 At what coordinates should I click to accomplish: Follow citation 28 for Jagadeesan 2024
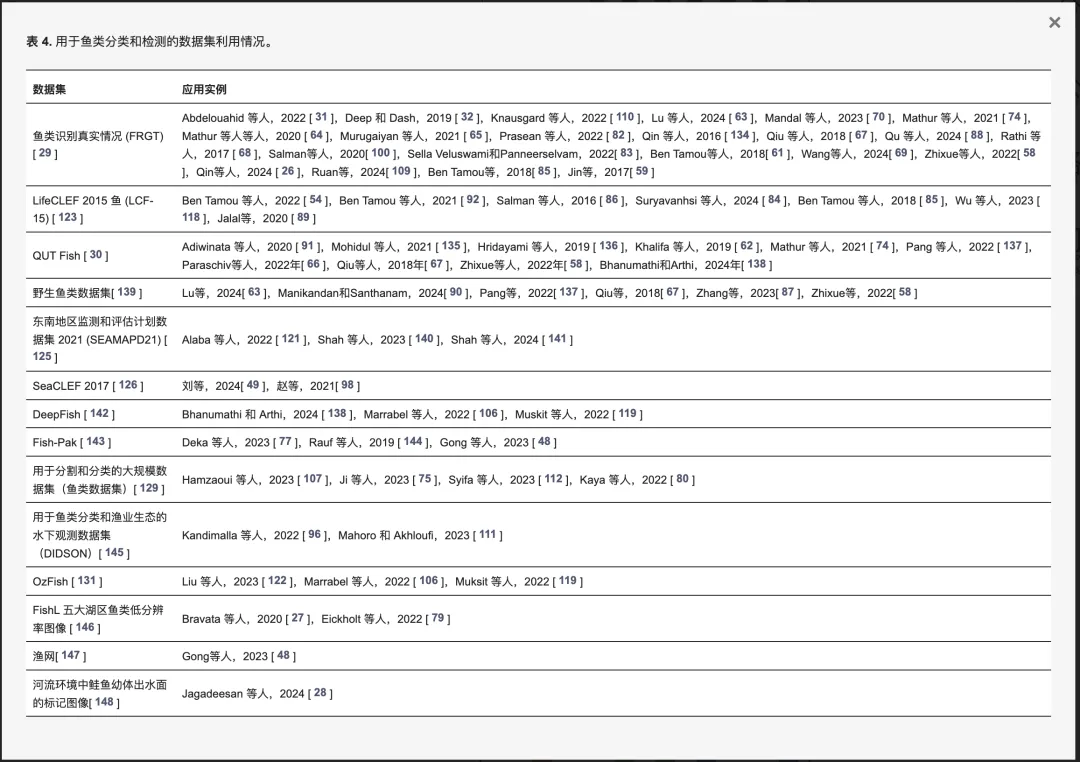(x=320, y=692)
